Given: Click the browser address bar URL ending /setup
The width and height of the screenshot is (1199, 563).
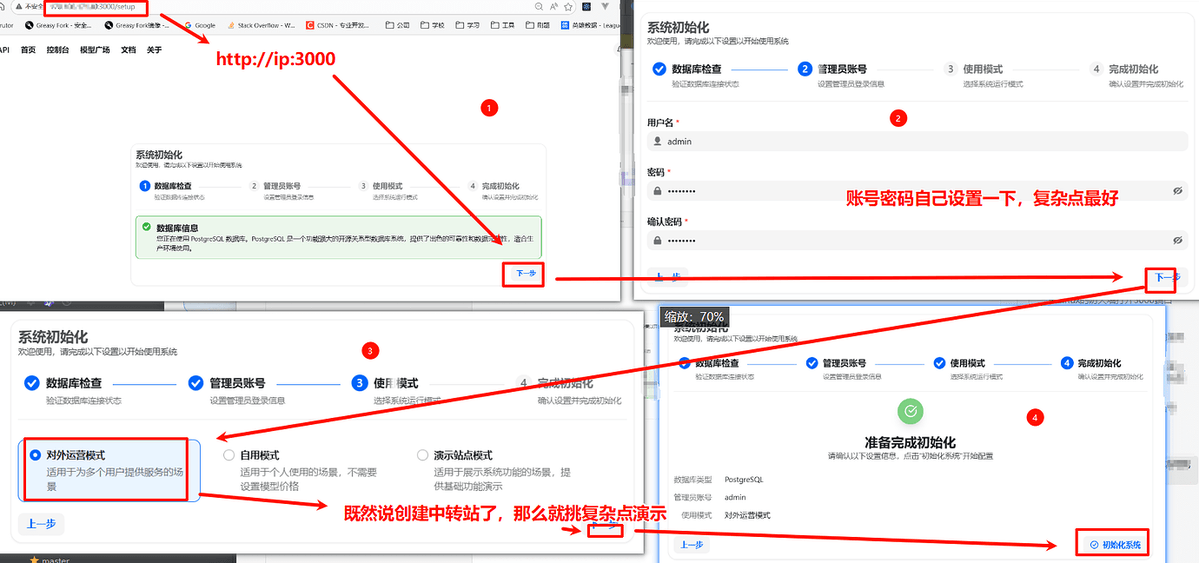Looking at the screenshot, I should pyautogui.click(x=94, y=6).
